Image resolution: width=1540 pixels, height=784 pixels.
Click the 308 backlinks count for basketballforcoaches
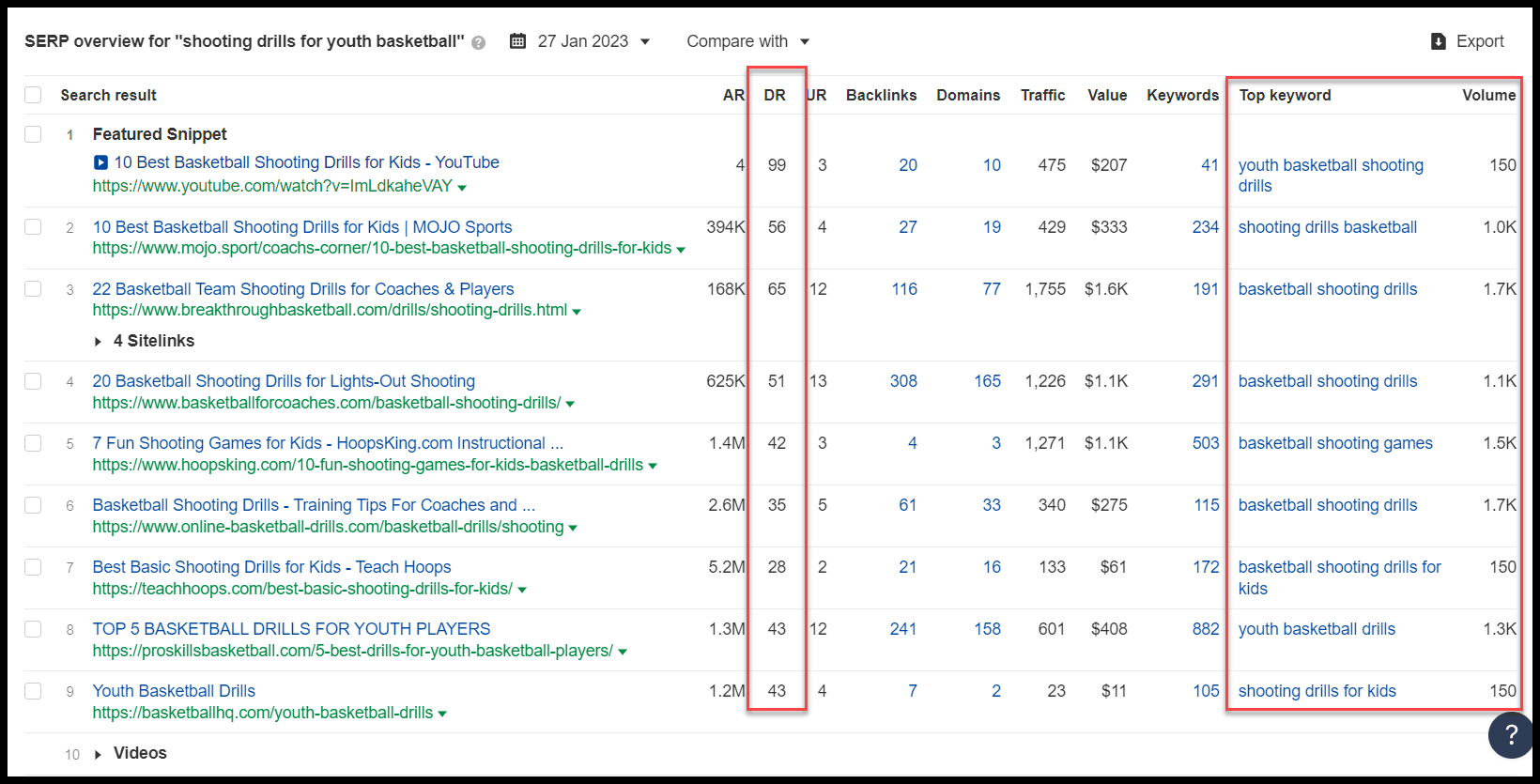tap(903, 381)
